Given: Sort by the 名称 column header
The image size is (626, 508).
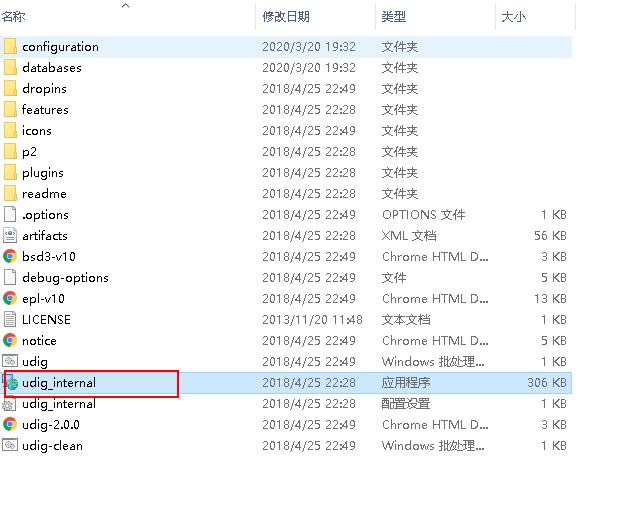Looking at the screenshot, I should (14, 17).
